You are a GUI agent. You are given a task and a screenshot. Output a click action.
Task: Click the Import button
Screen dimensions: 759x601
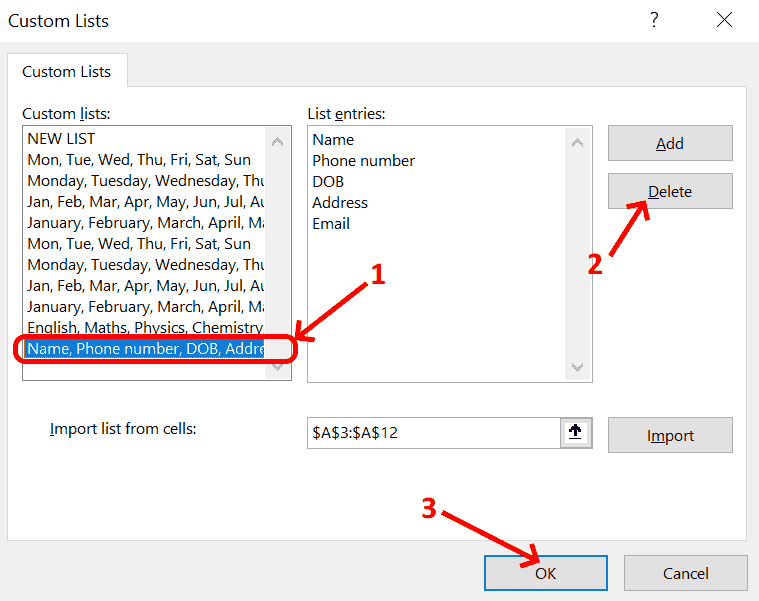[x=670, y=435]
